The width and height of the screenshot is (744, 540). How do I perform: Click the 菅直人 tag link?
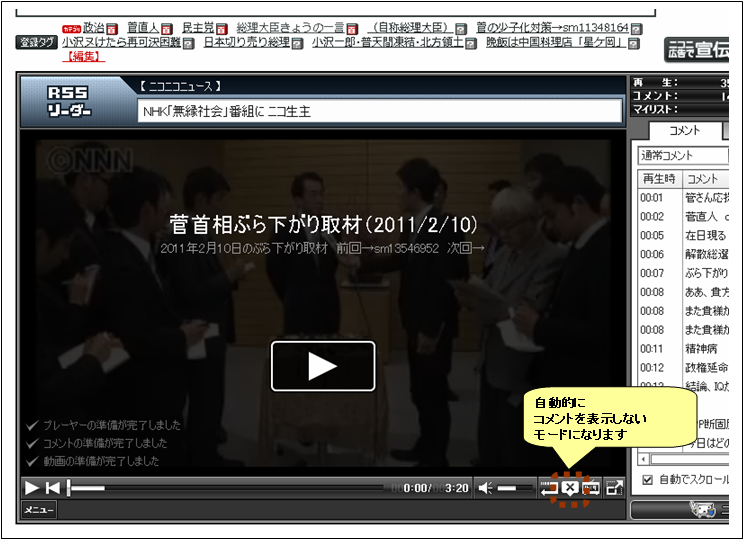point(143,28)
